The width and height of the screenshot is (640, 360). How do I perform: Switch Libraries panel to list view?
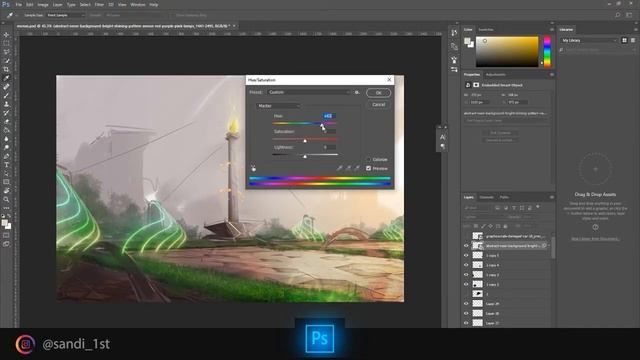[633, 40]
